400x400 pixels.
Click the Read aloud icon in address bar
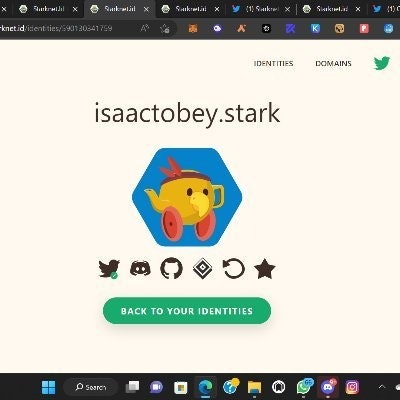145,28
